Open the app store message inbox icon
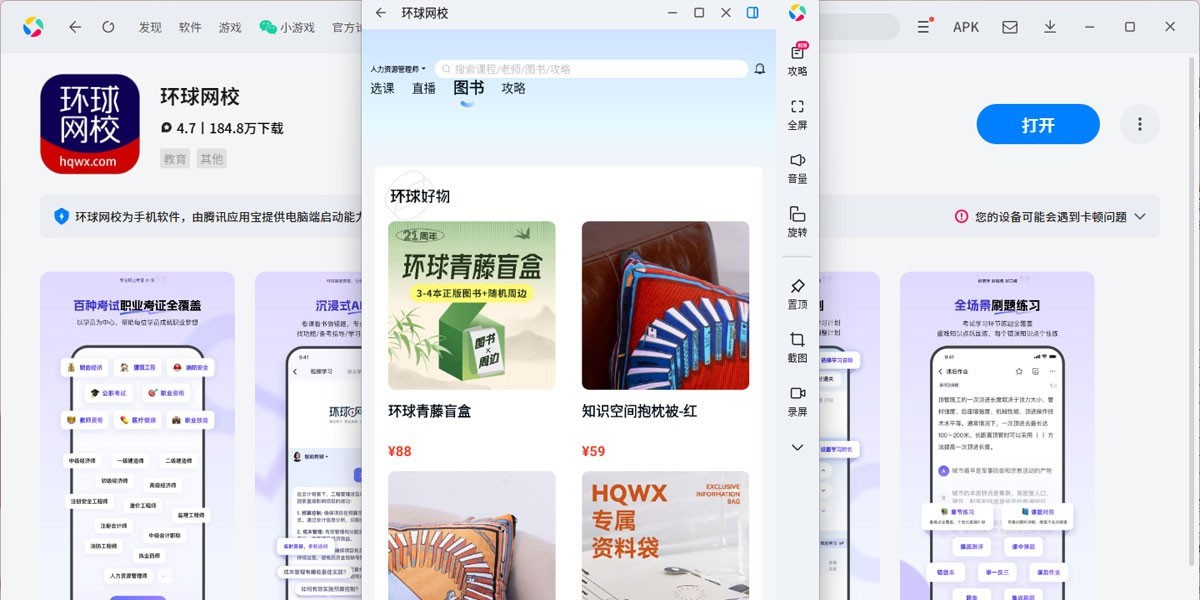This screenshot has width=1200, height=600. tap(1010, 27)
